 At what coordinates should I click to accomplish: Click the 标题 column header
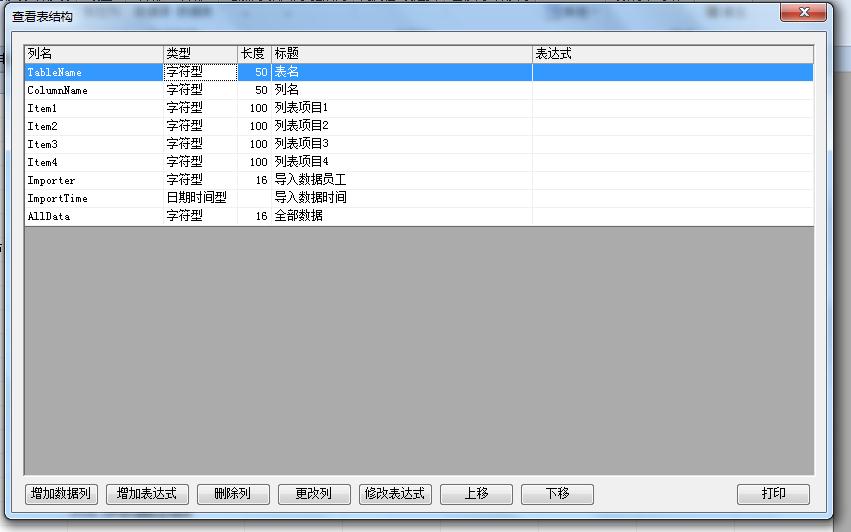402,54
